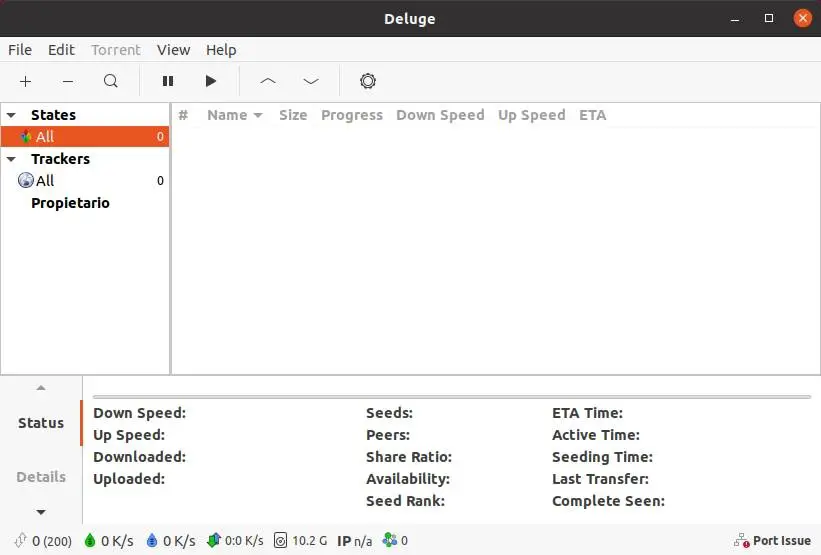This screenshot has width=821, height=555.
Task: Minimize the Deluge window
Action: tap(735, 19)
